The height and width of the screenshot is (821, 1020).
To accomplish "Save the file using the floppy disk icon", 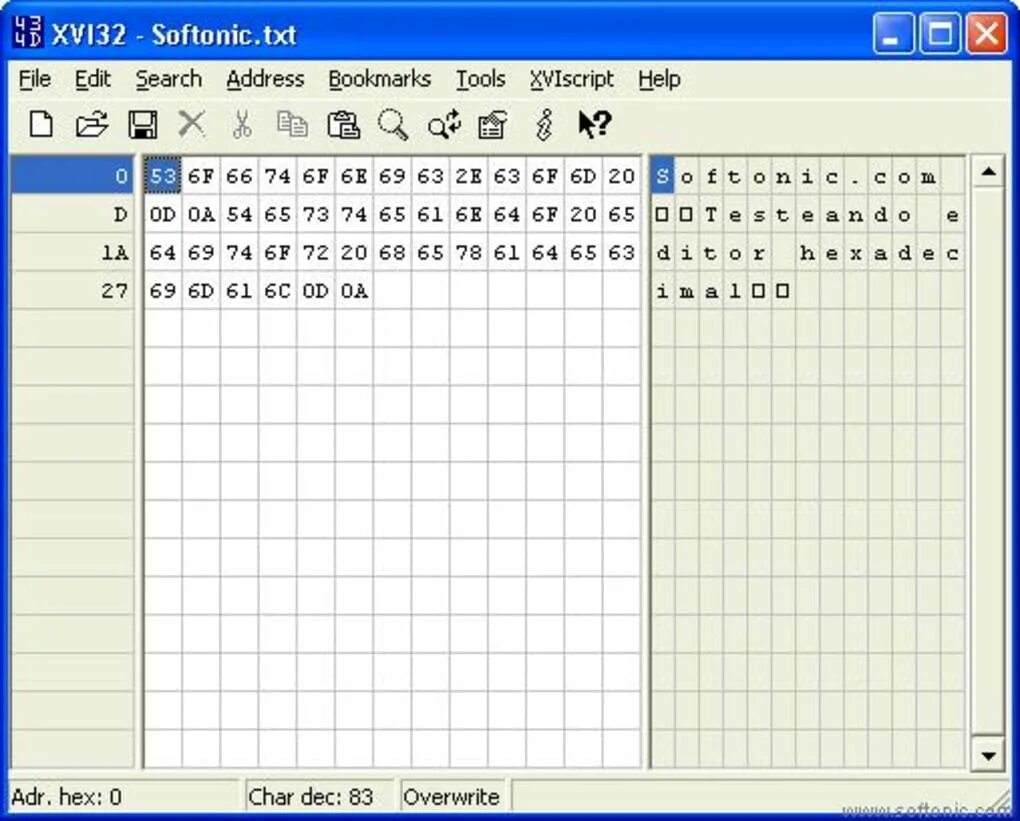I will 142,124.
